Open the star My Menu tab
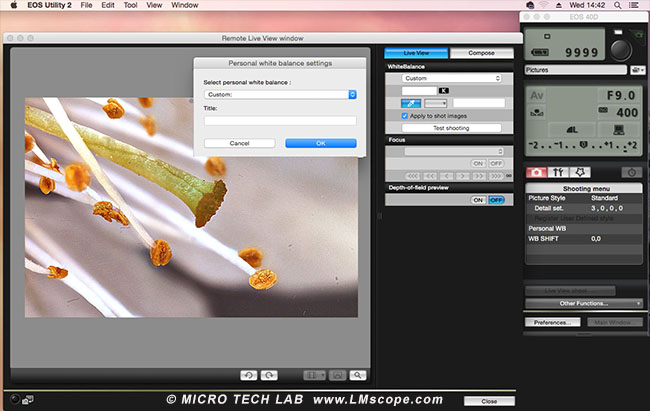 (x=580, y=172)
